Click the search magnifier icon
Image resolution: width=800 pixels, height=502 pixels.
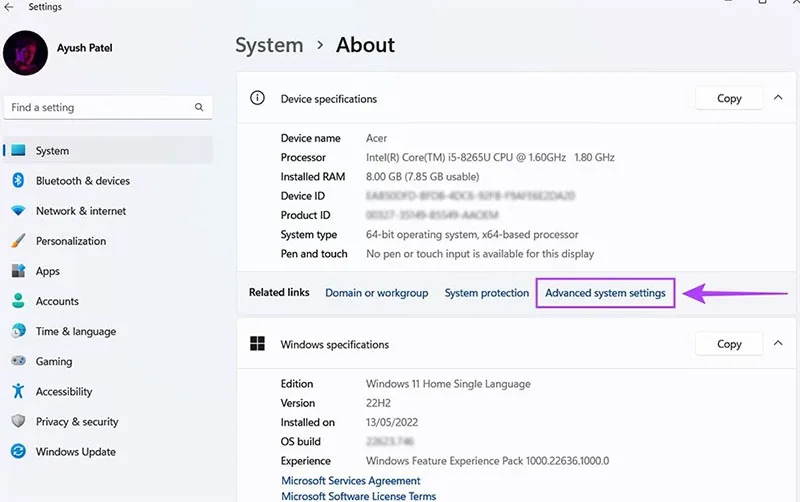point(199,107)
